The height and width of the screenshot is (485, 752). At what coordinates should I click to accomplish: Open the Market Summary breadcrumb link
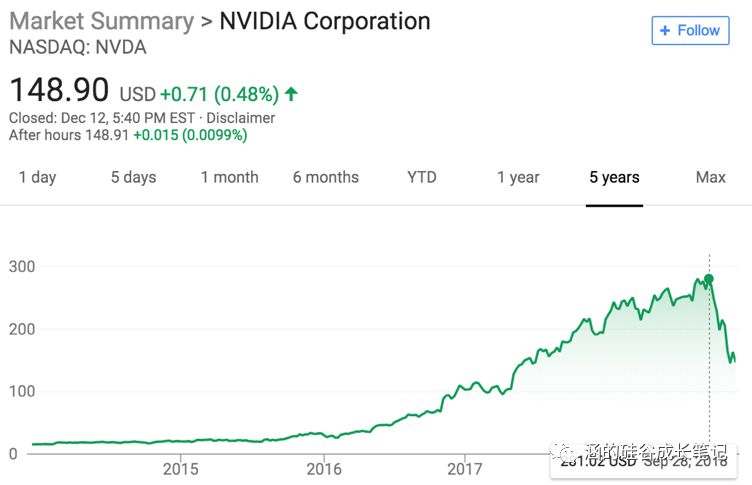pyautogui.click(x=101, y=20)
